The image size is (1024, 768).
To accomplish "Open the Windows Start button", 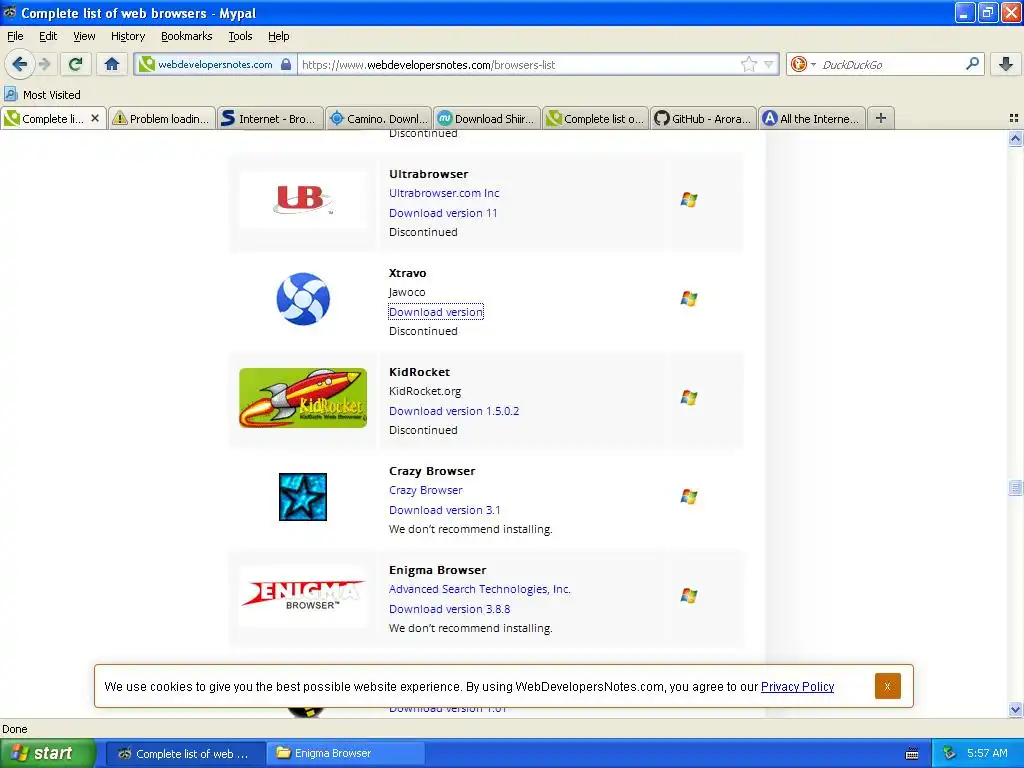I will point(48,753).
